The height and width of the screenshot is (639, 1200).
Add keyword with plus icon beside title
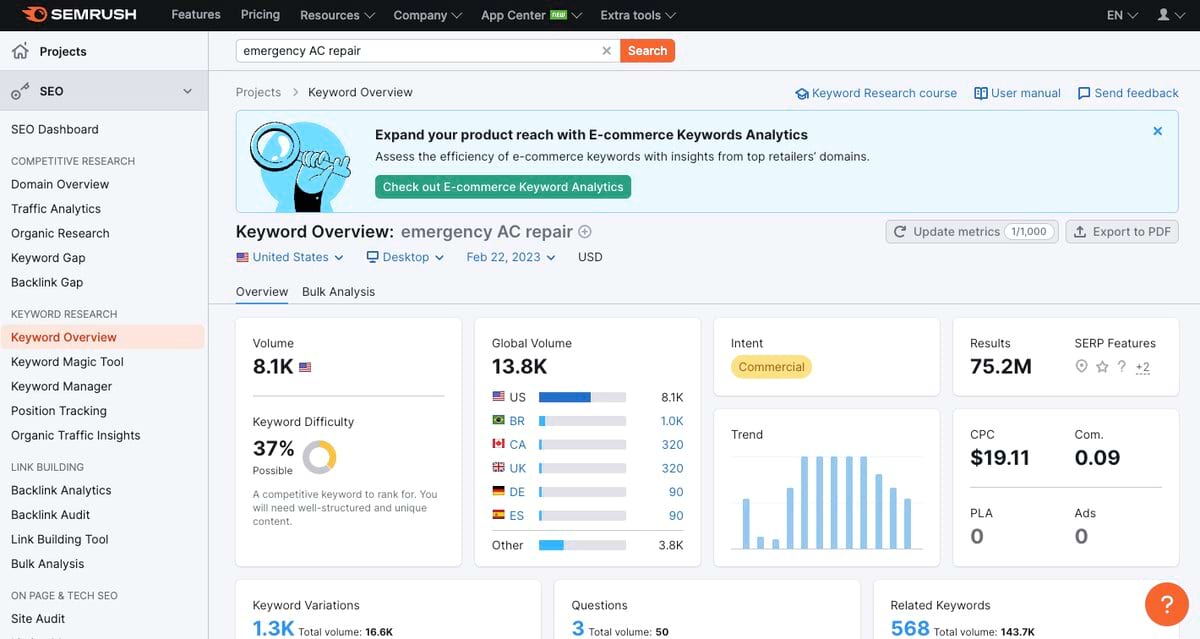pos(585,231)
